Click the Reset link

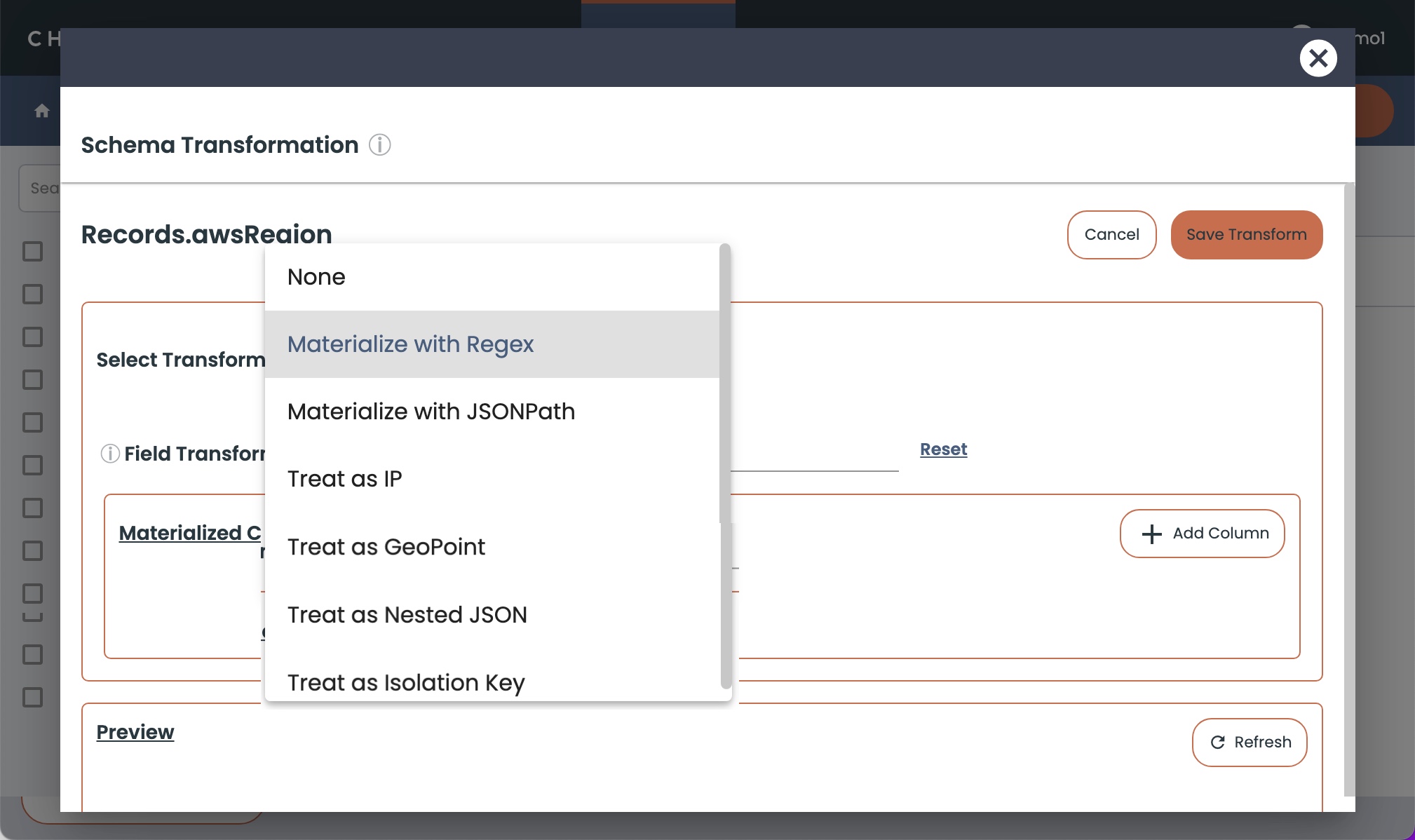coord(942,449)
